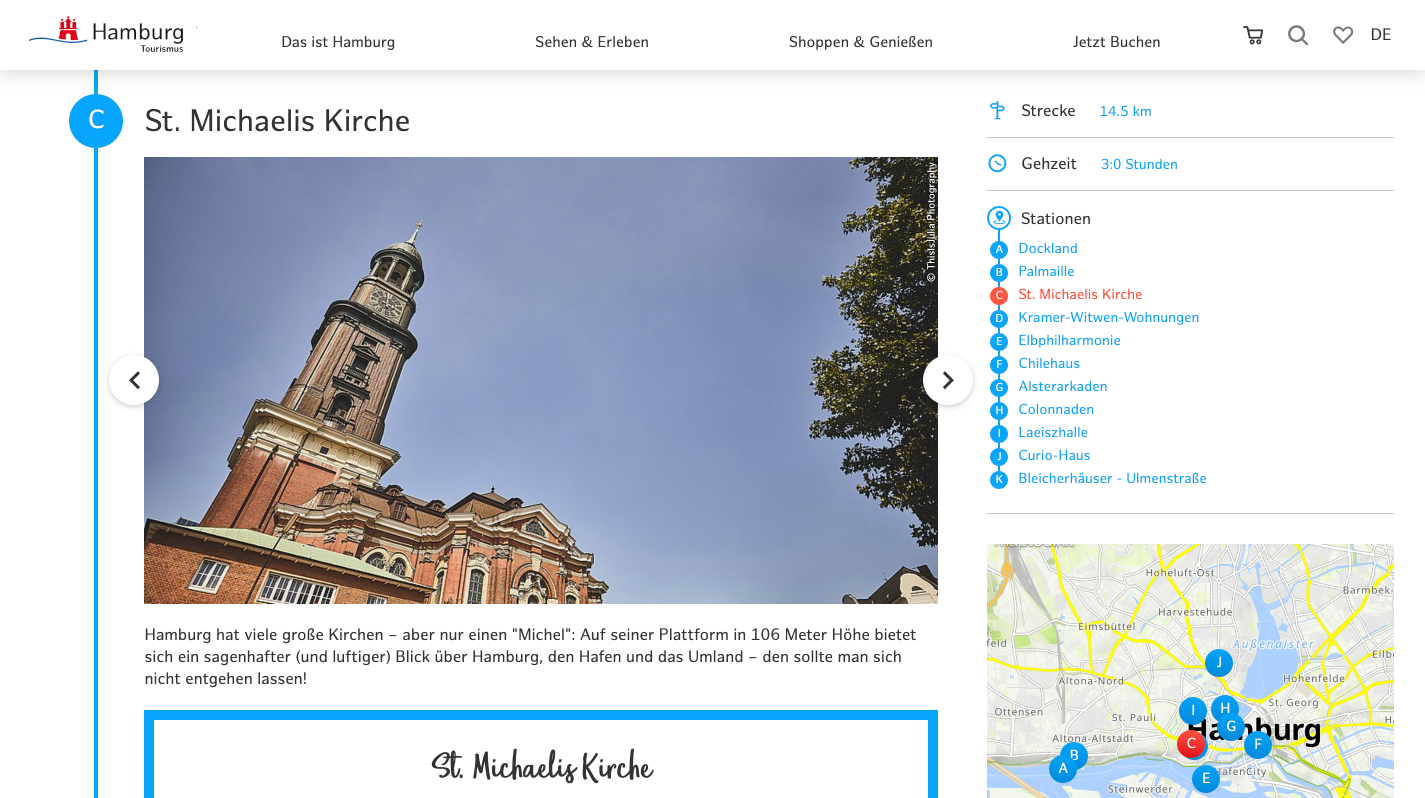Open the 'Das ist Hamburg' menu
Screen dimensions: 1425x798
[338, 42]
